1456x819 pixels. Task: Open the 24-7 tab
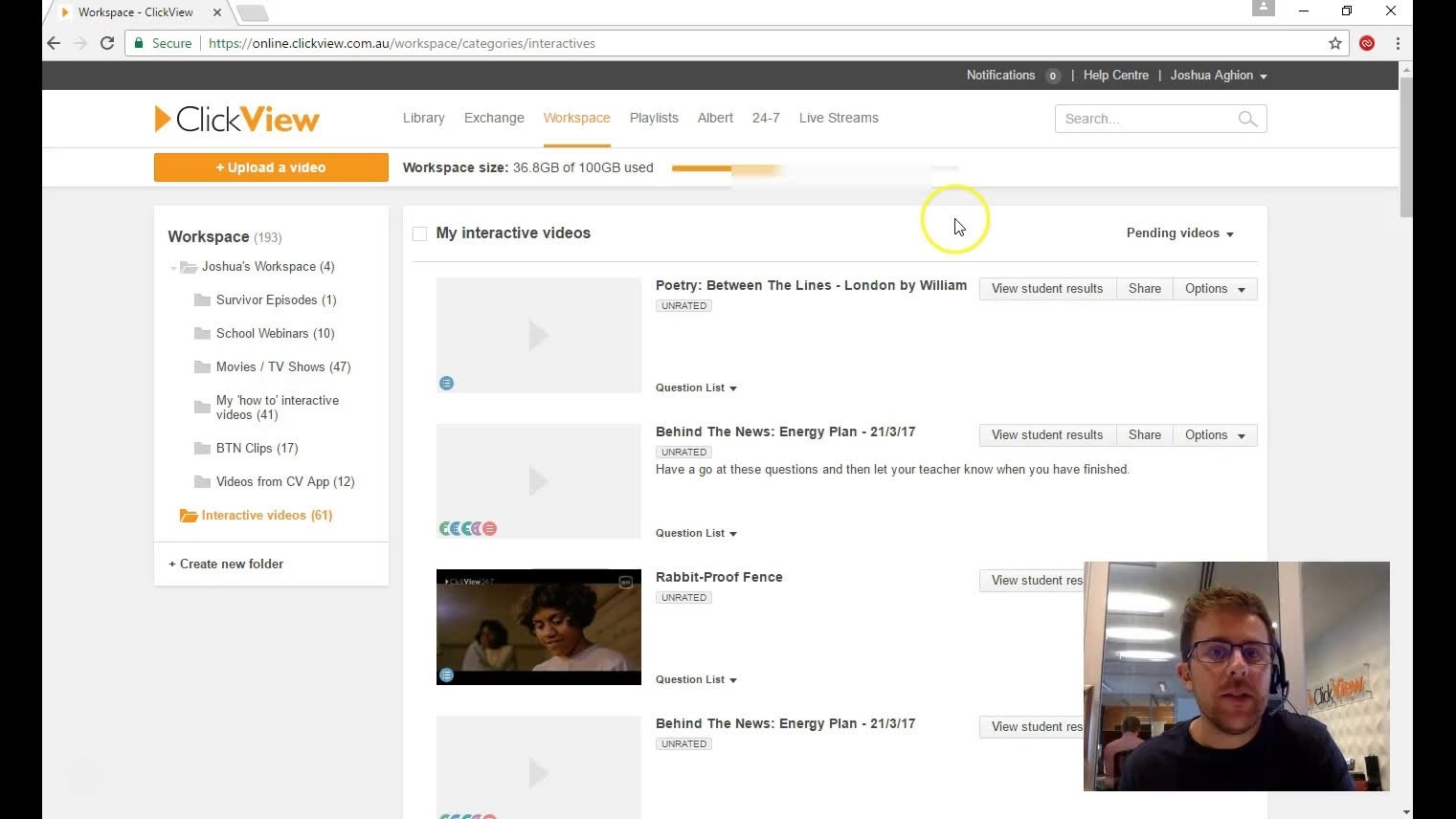[x=766, y=118]
